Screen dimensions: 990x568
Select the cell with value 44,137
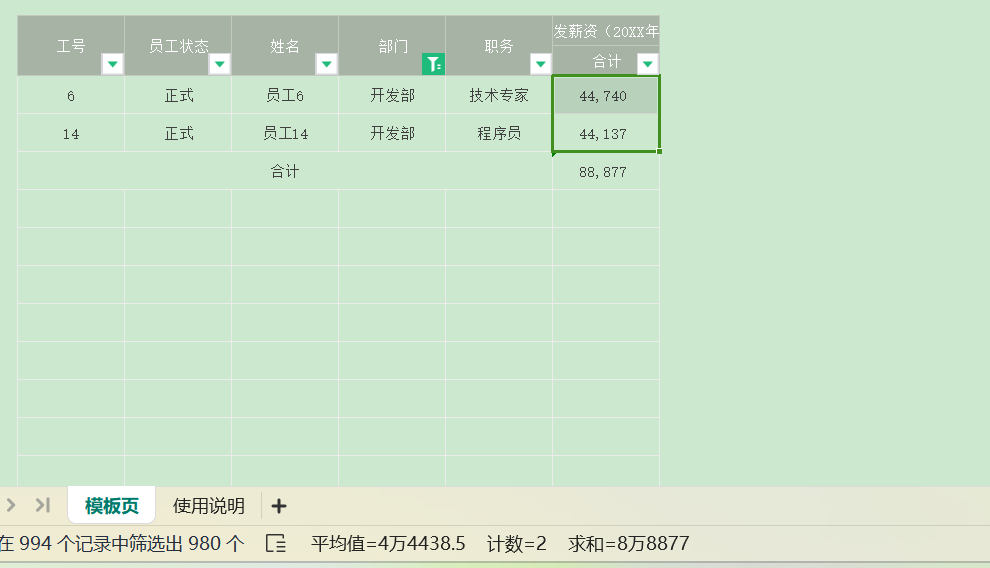(605, 133)
